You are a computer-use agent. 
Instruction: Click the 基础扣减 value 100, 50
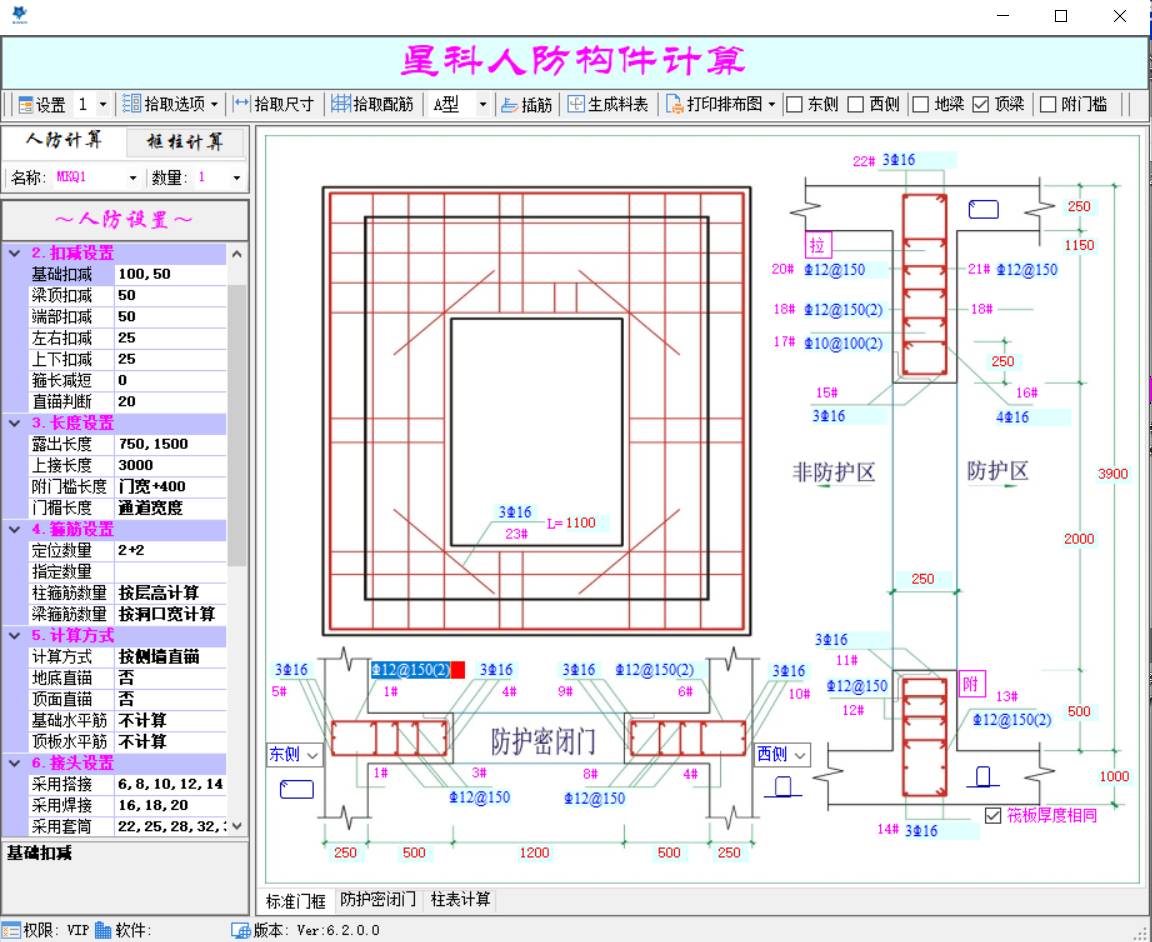[171, 274]
